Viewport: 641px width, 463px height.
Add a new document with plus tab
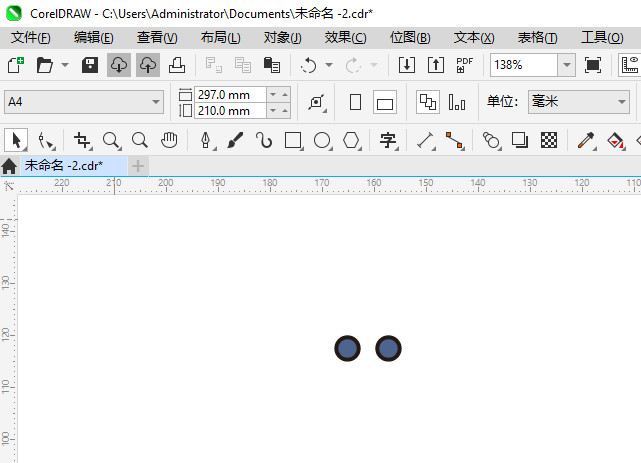(138, 166)
